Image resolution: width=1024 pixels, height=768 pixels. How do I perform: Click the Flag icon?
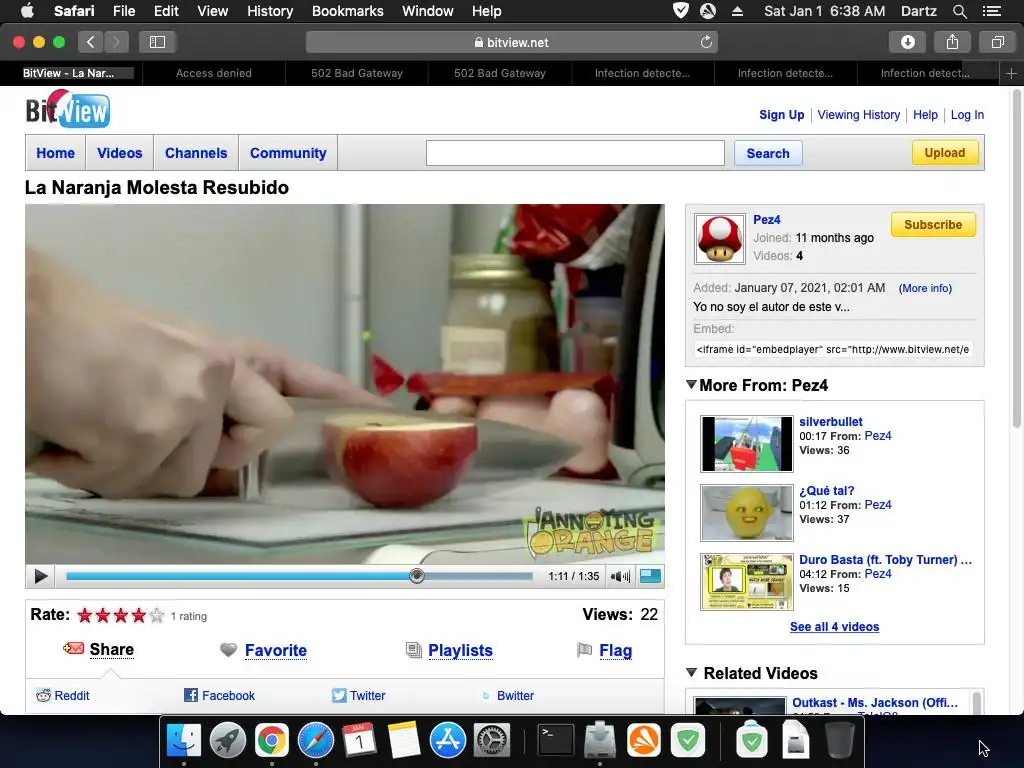[584, 650]
